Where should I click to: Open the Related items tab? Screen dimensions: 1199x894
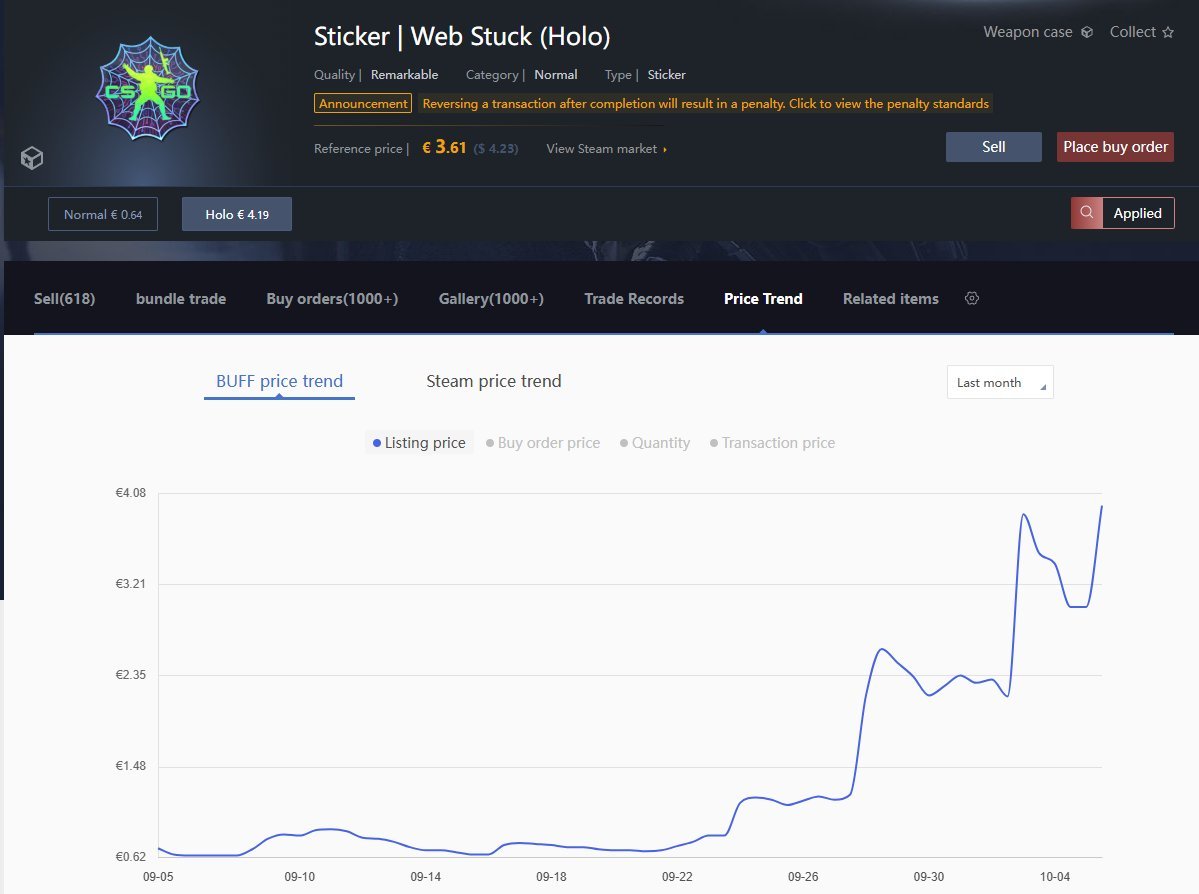(x=890, y=298)
